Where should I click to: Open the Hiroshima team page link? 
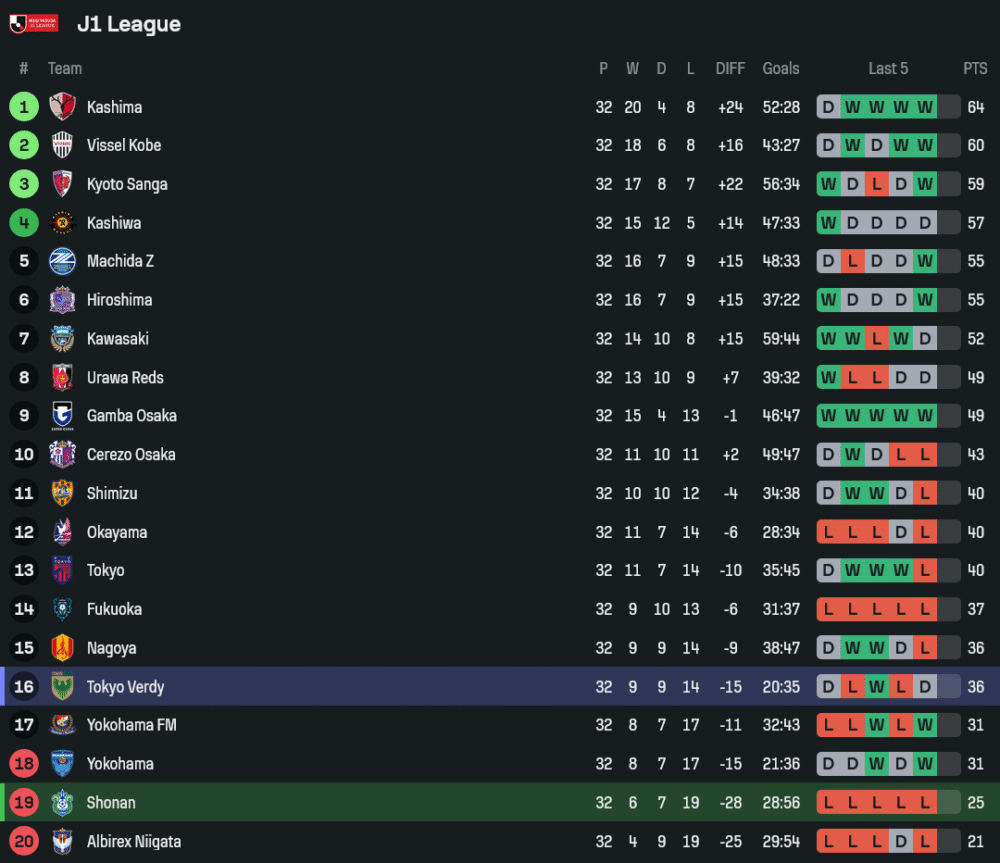[x=120, y=300]
